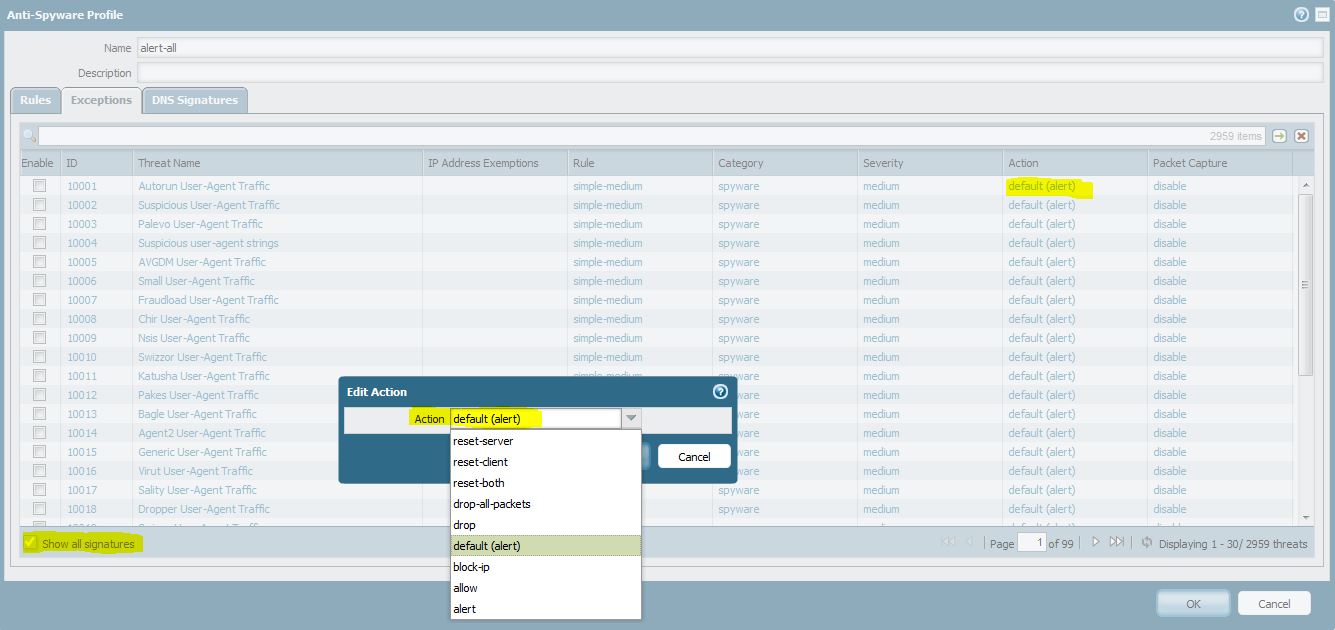Choose reset-both from the action list

(x=479, y=483)
